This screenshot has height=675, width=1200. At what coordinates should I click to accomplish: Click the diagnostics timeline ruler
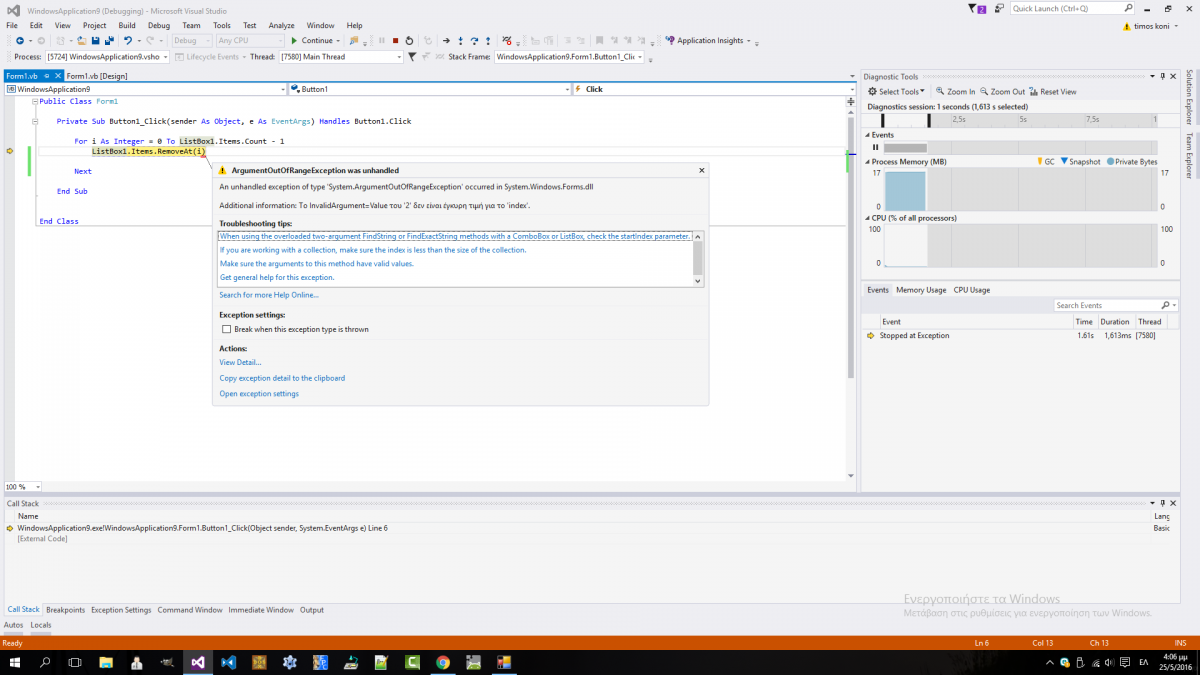pos(1012,120)
